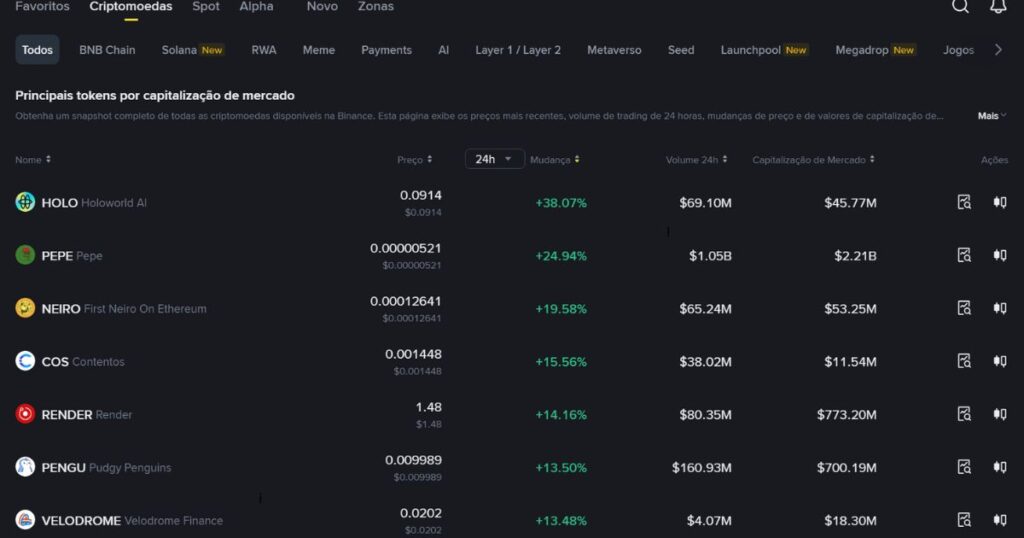Click trade candlestick icon for PEPE row
Viewport: 1024px width, 538px height.
[999, 255]
